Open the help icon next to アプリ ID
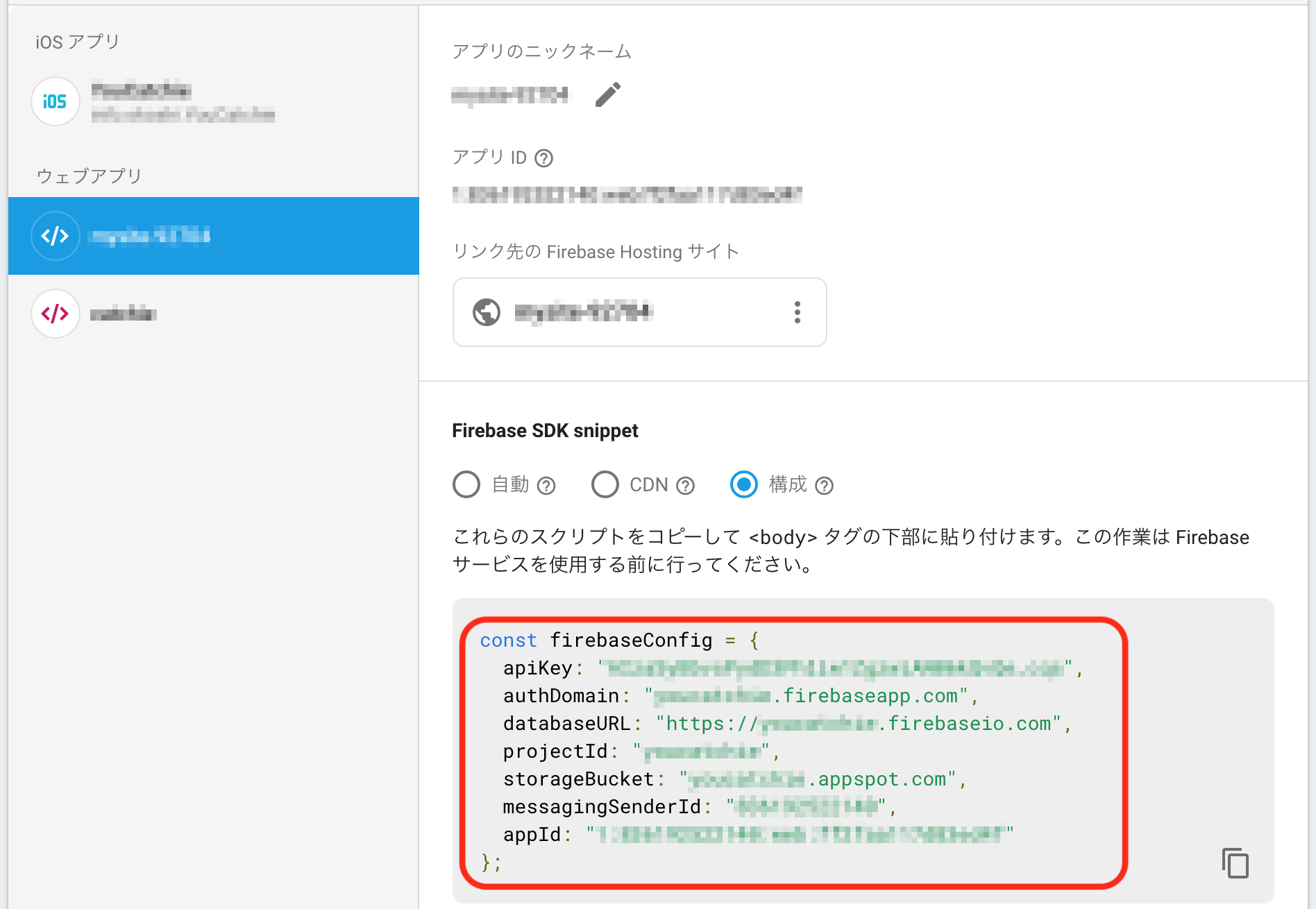Image resolution: width=1316 pixels, height=909 pixels. click(x=545, y=158)
